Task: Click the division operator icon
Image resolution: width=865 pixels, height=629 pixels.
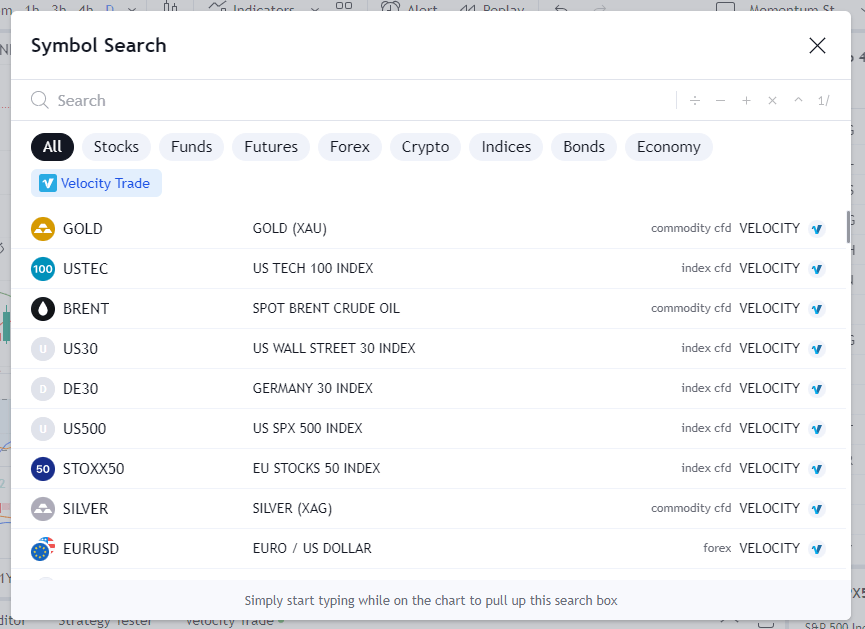Action: tap(695, 101)
